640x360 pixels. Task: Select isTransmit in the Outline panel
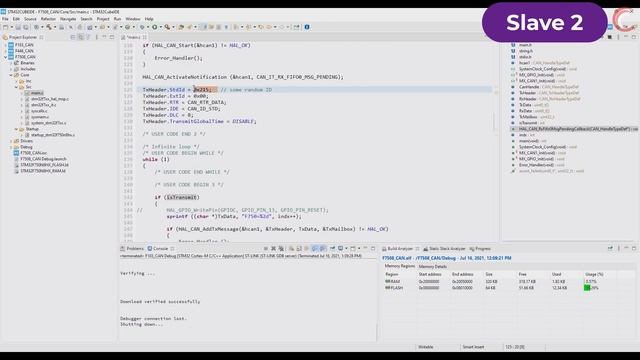click(528, 123)
